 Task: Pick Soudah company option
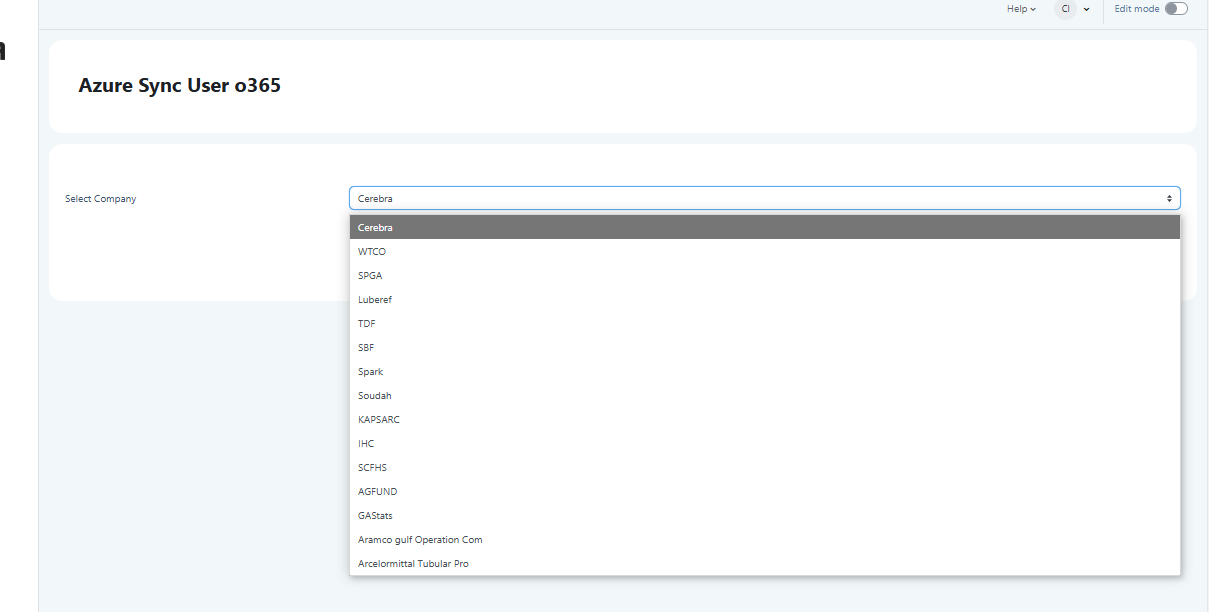tap(764, 396)
